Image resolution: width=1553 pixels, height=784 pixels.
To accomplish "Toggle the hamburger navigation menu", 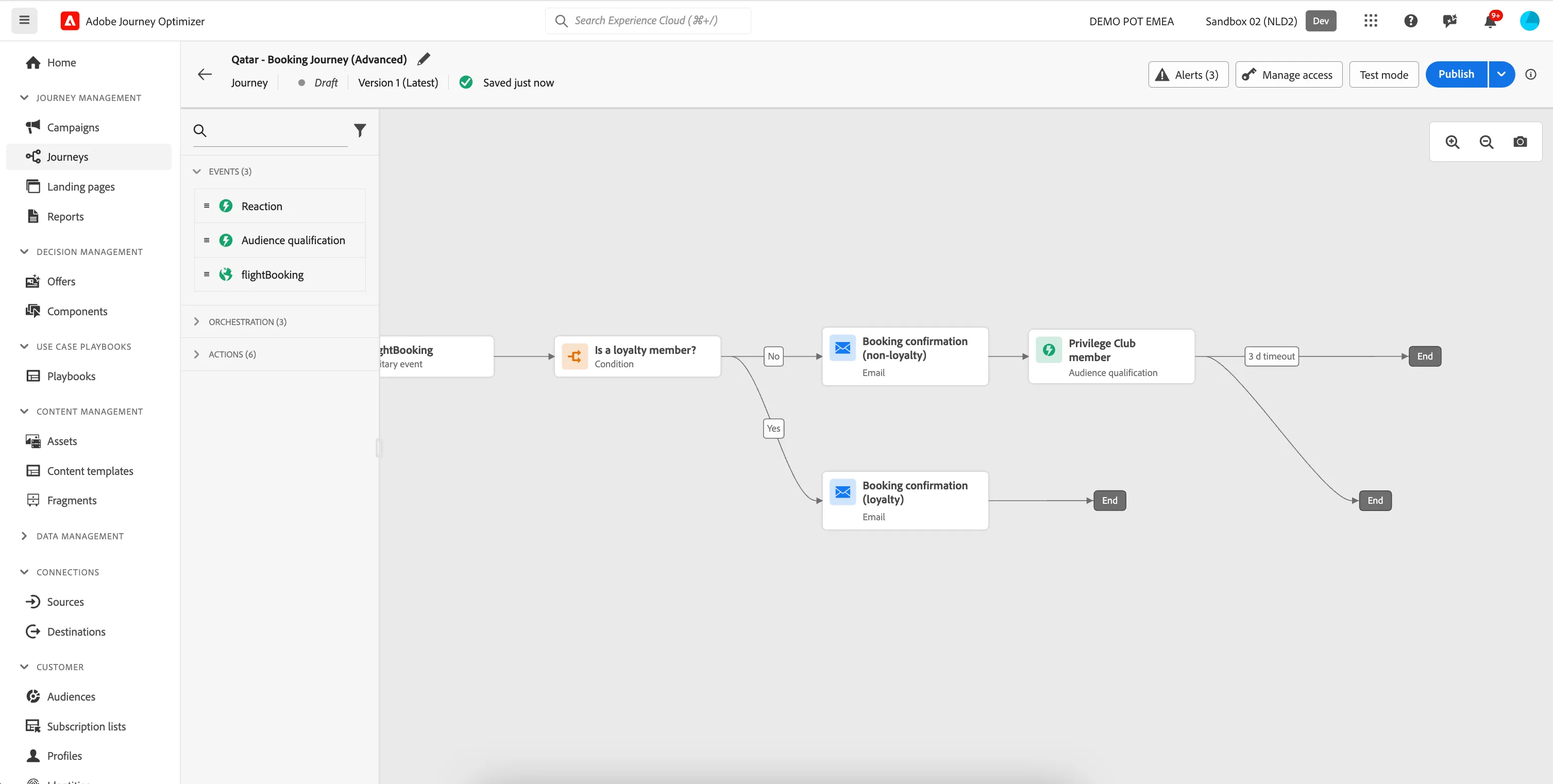I will pyautogui.click(x=24, y=21).
